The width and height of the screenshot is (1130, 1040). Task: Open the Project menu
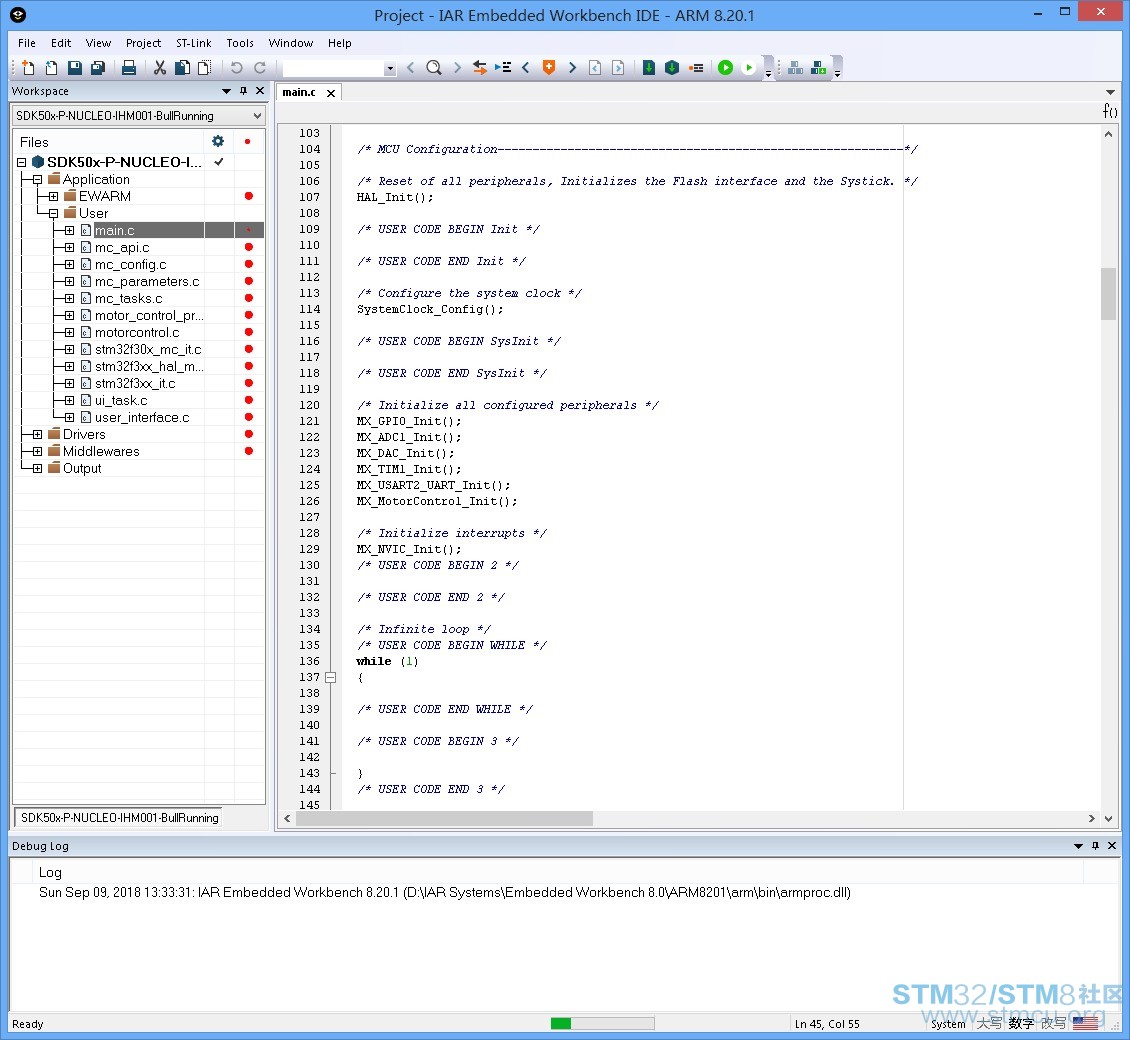coord(143,43)
